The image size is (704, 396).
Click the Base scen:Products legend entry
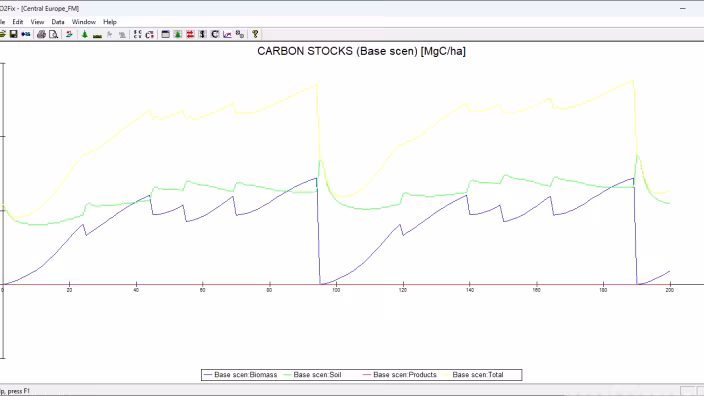pos(399,374)
